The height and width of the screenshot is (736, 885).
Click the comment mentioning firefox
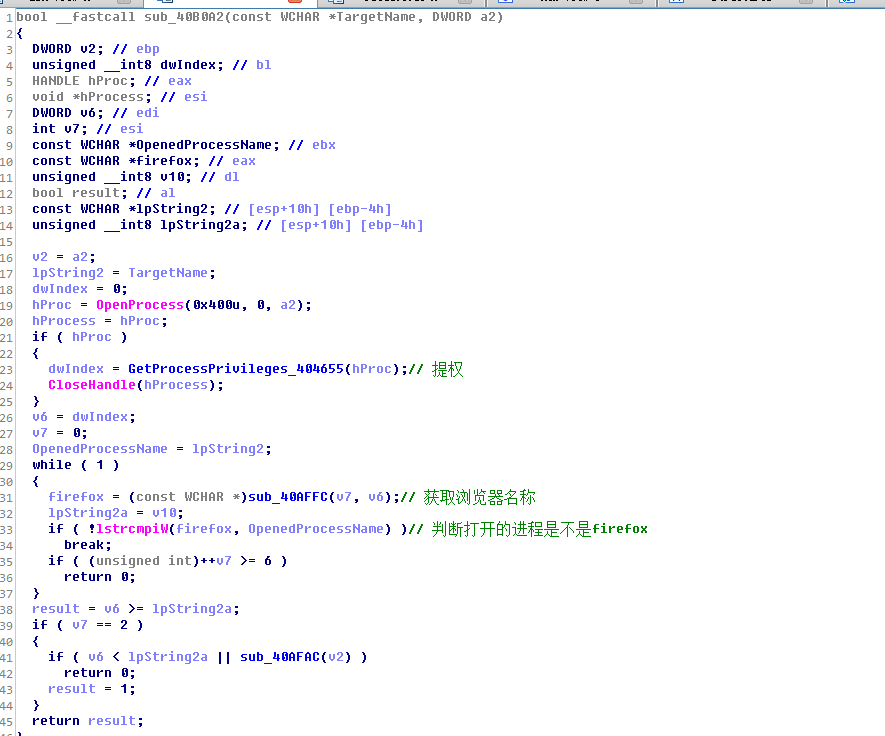pos(539,529)
